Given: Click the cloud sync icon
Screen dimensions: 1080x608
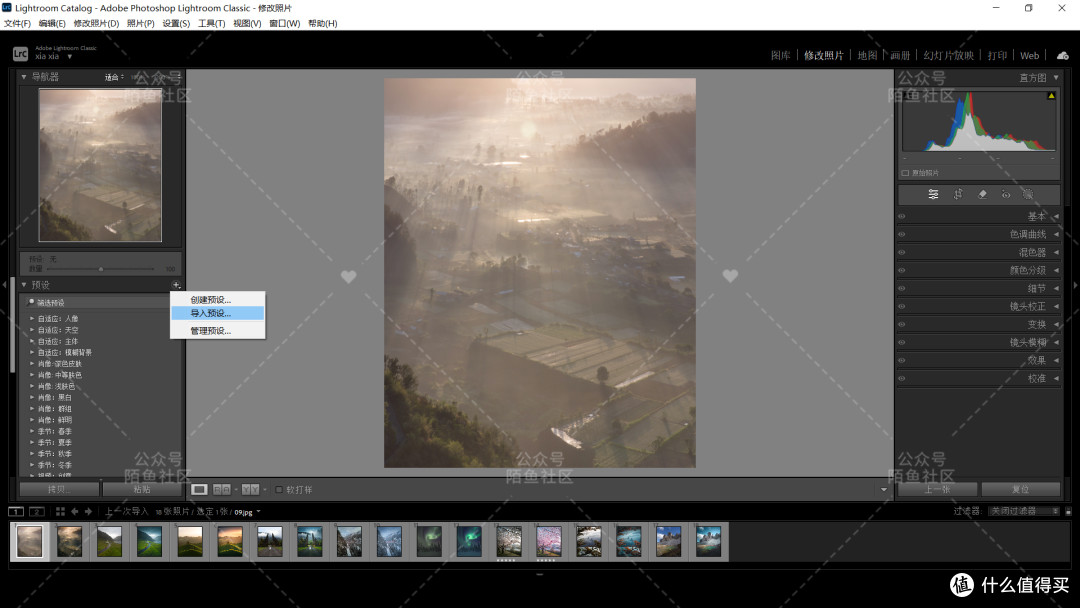Looking at the screenshot, I should click(1063, 55).
